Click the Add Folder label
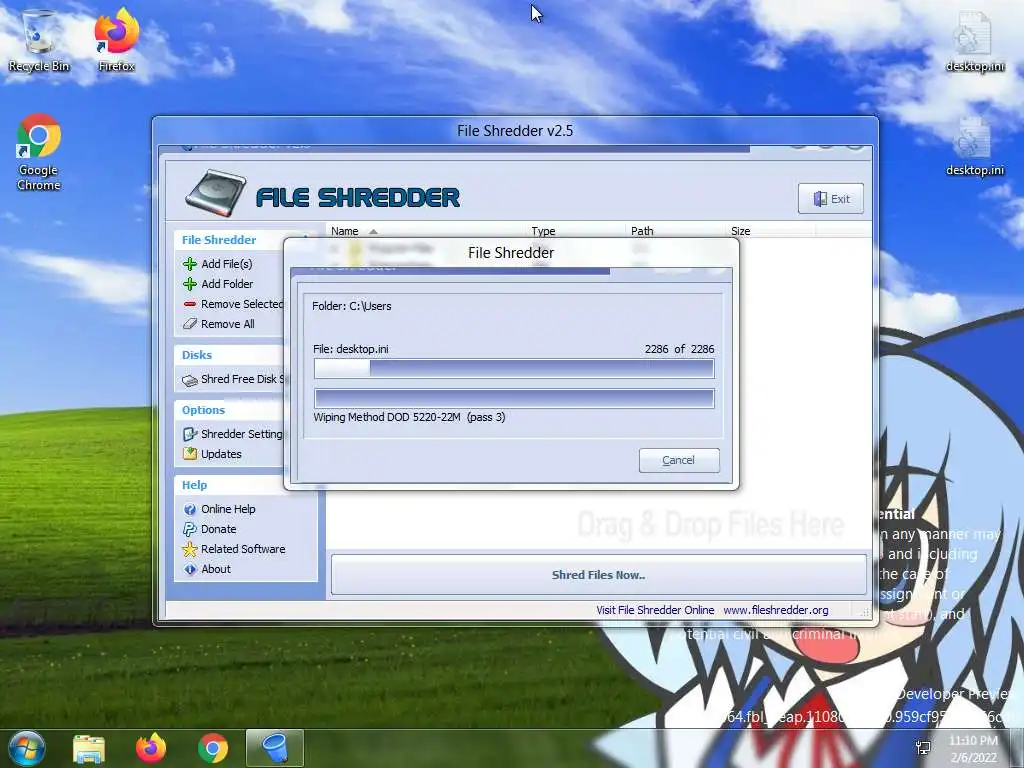The width and height of the screenshot is (1024, 768). tap(227, 284)
